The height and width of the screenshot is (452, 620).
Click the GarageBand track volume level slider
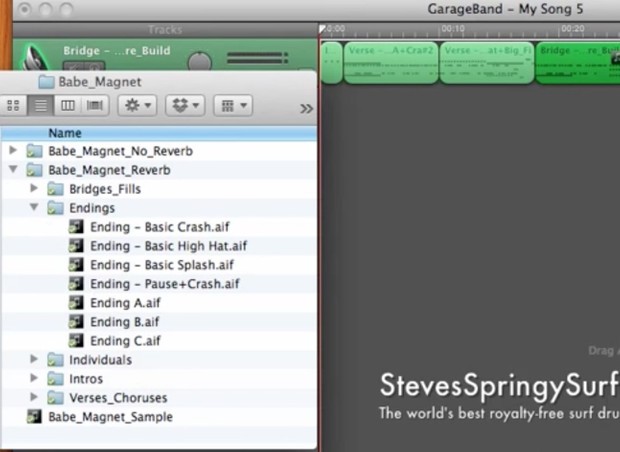point(257,58)
